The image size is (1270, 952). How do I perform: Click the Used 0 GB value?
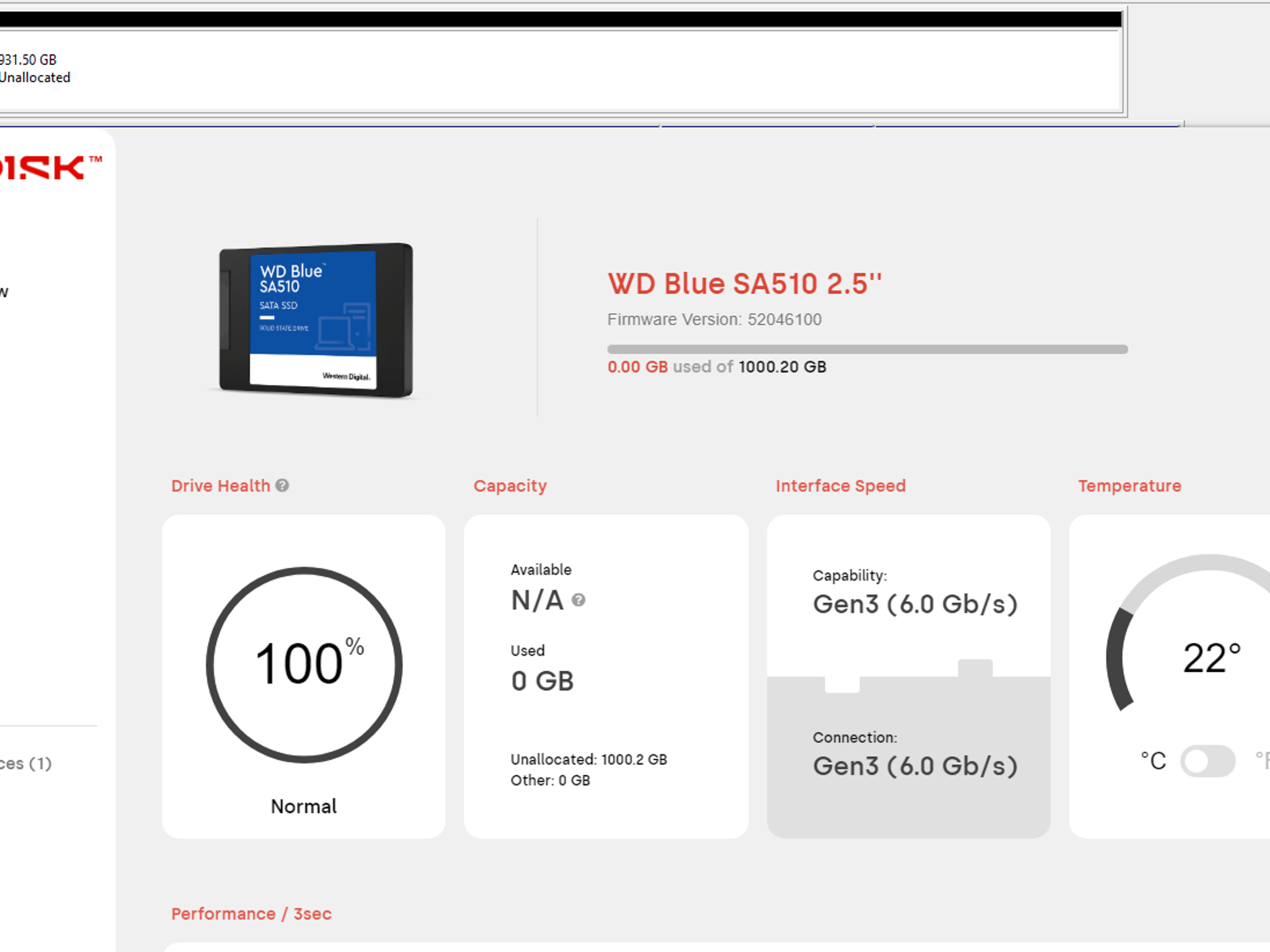pos(543,681)
